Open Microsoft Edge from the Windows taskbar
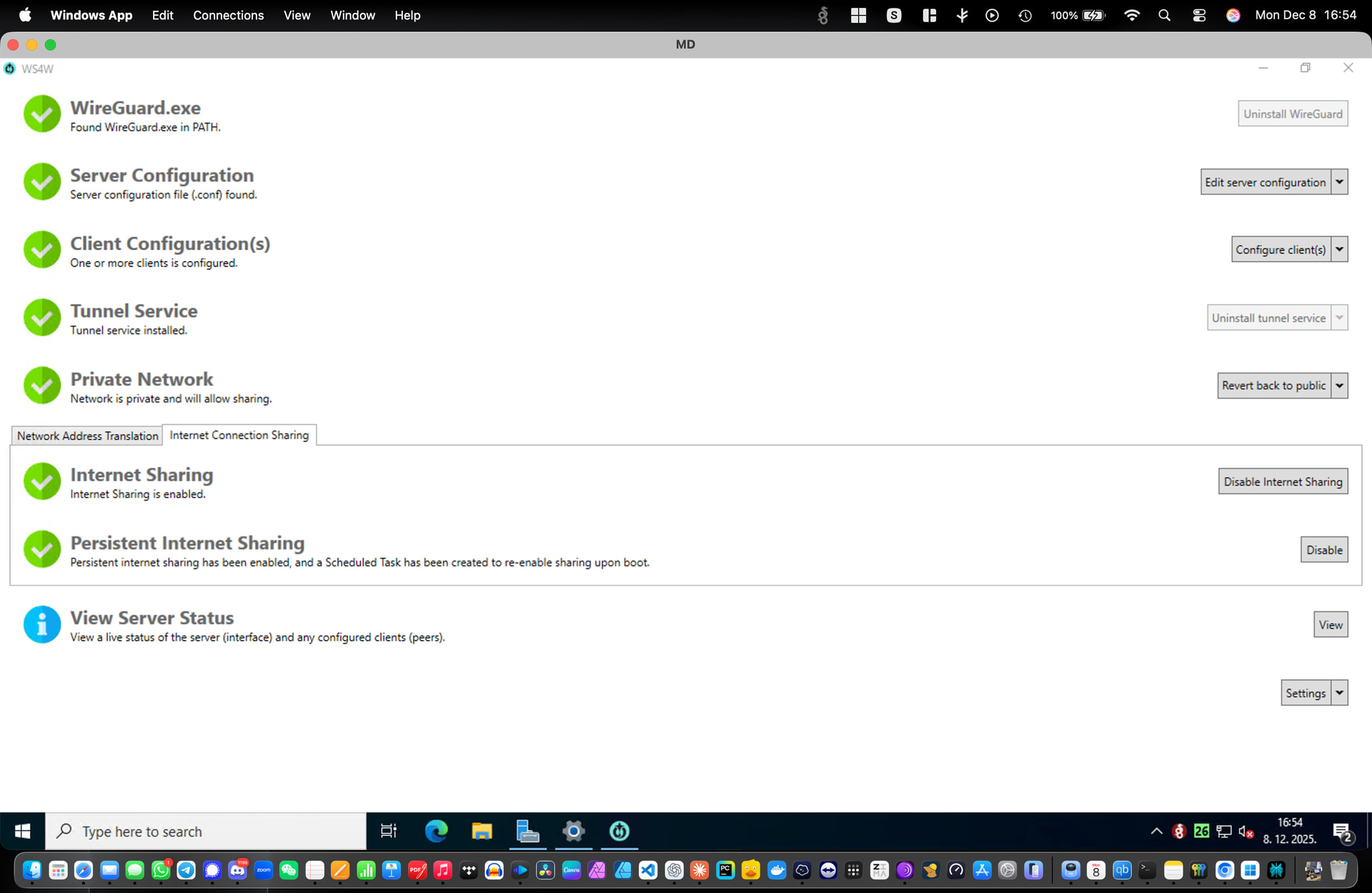This screenshot has width=1372, height=893. [436, 831]
